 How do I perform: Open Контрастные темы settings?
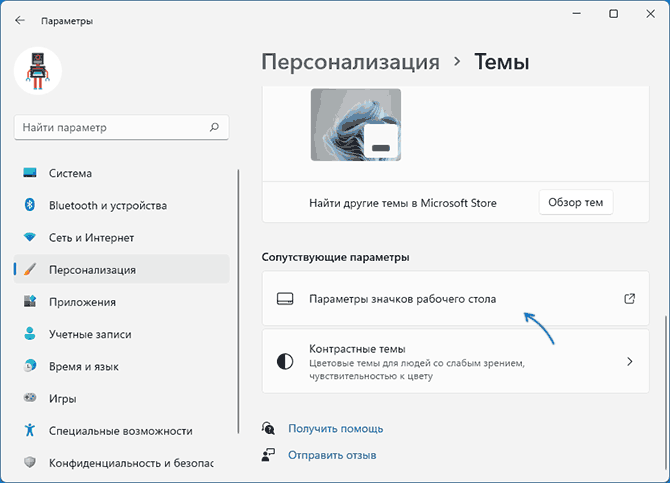[455, 362]
